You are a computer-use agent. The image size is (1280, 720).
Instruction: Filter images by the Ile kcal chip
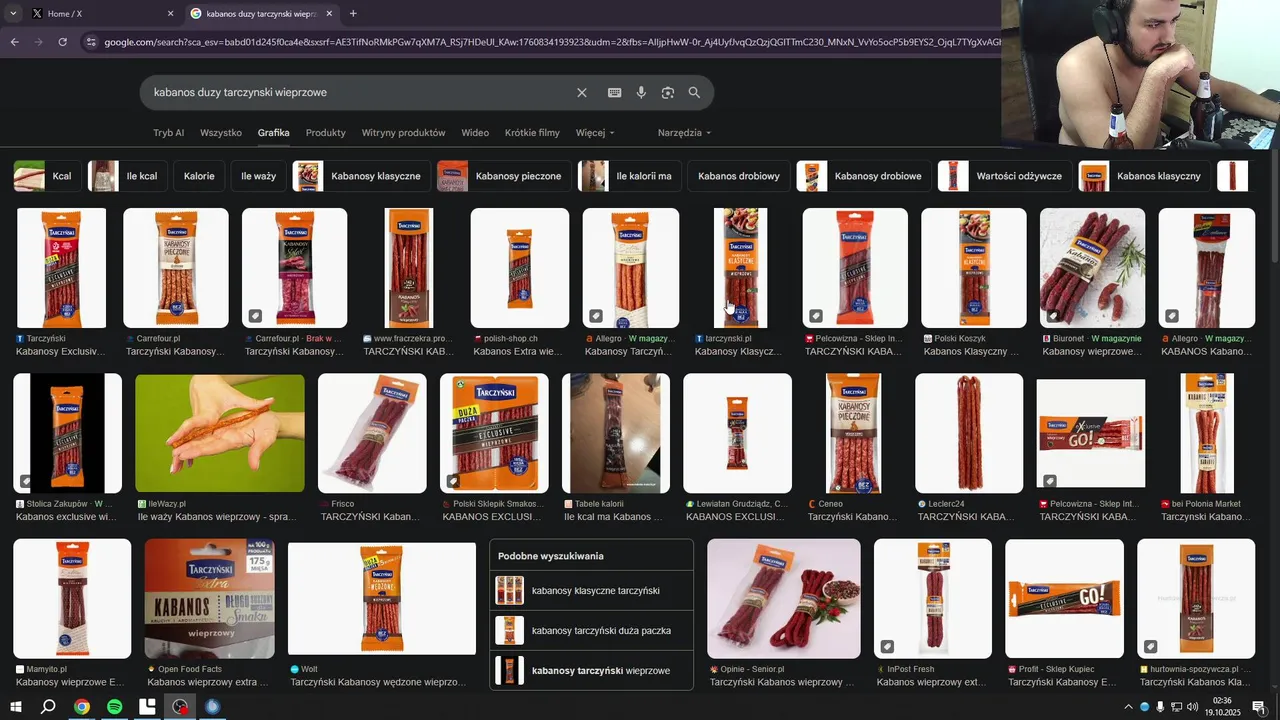click(x=127, y=176)
